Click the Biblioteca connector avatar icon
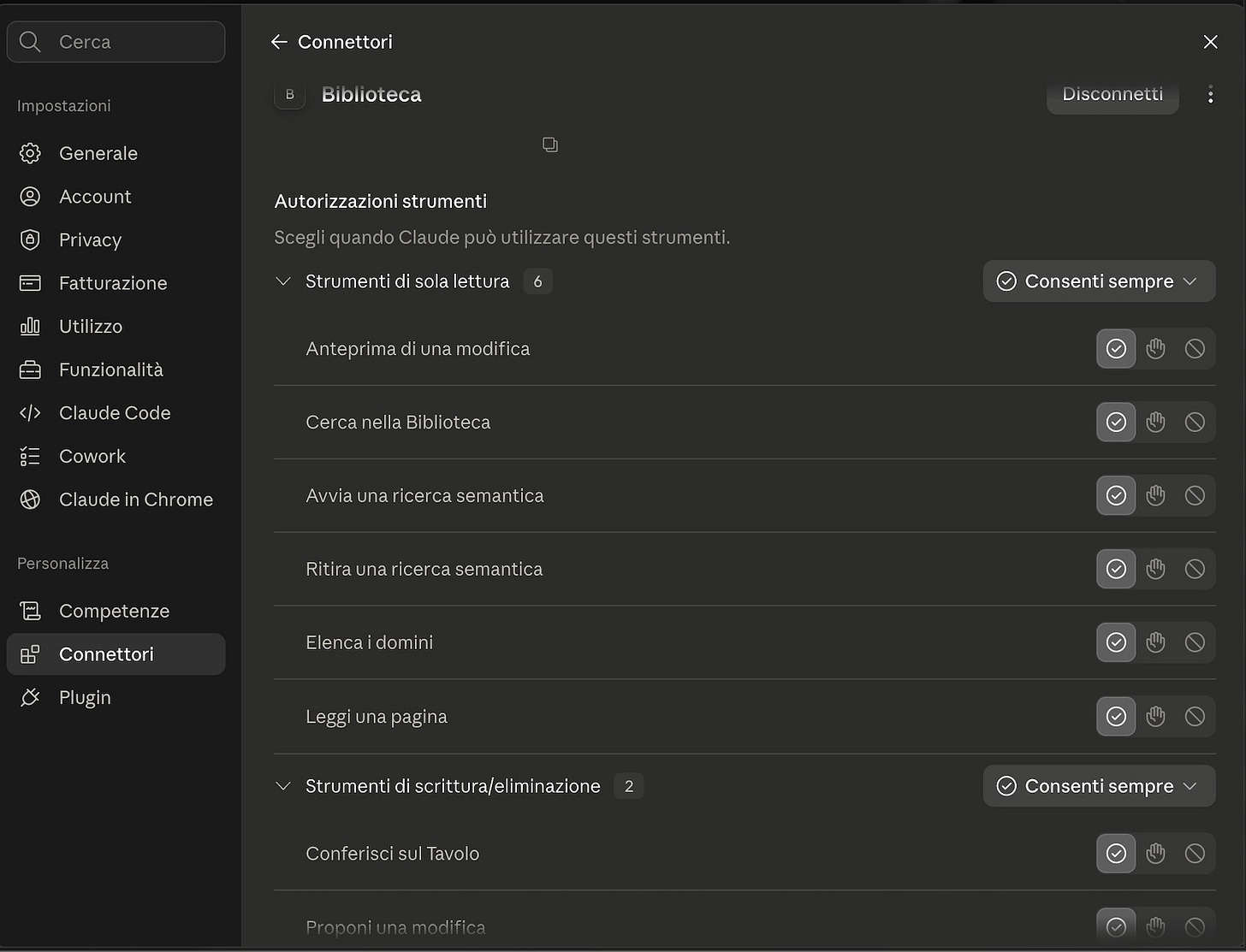Viewport: 1246px width, 952px height. tap(290, 94)
